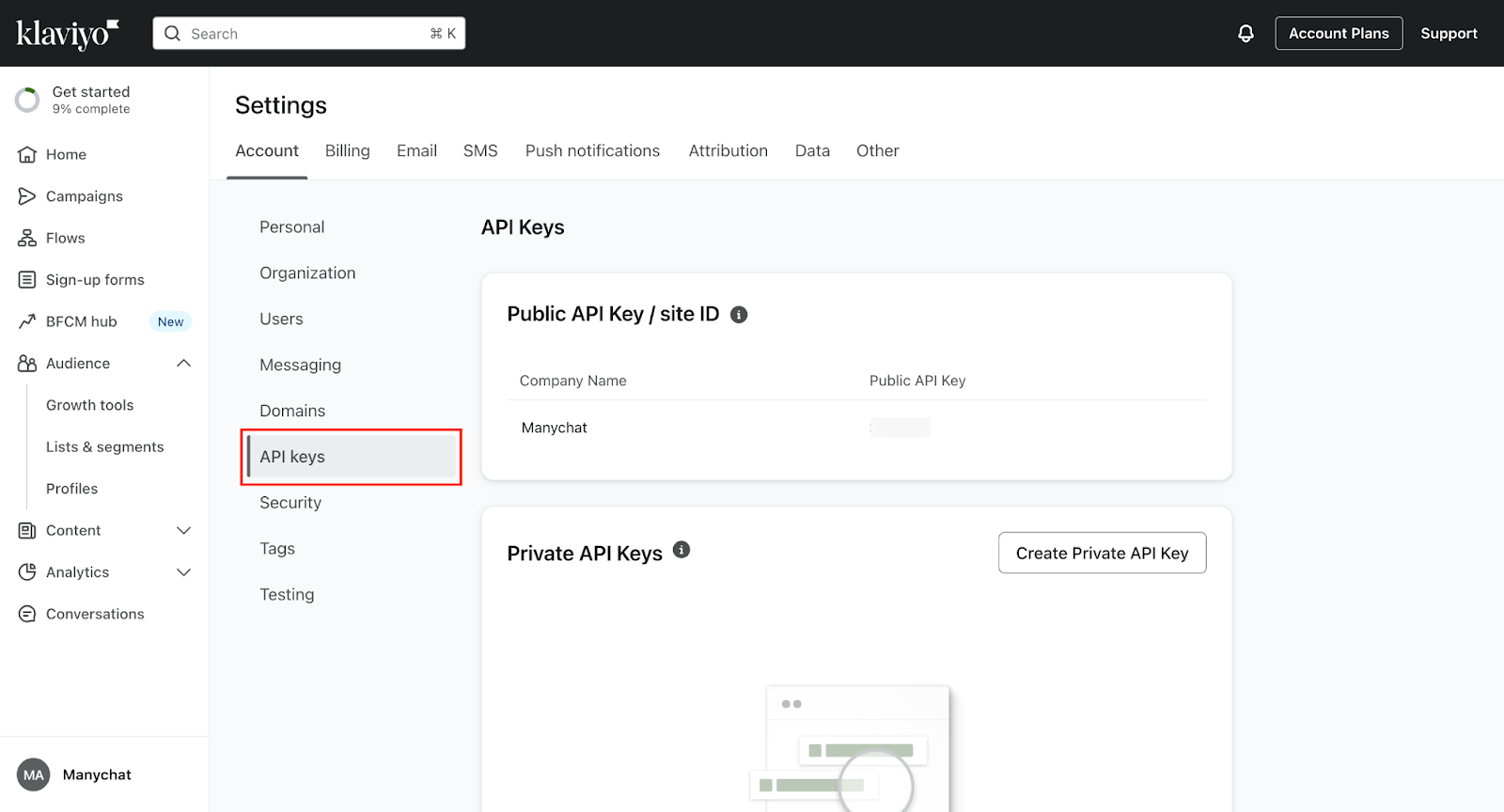Expand the Content section chevron
The width and height of the screenshot is (1504, 812).
click(184, 531)
